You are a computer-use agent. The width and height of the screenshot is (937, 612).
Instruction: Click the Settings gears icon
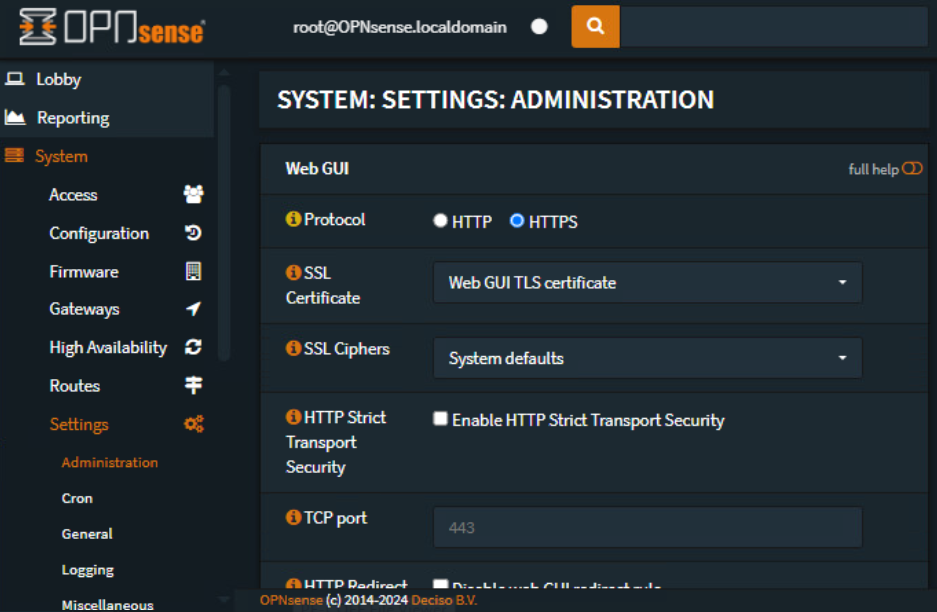(194, 424)
